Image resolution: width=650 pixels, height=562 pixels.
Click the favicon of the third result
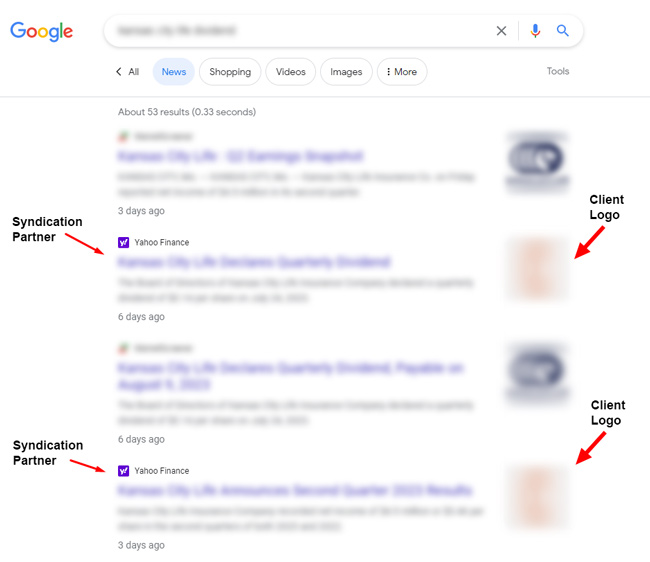pyautogui.click(x=123, y=348)
